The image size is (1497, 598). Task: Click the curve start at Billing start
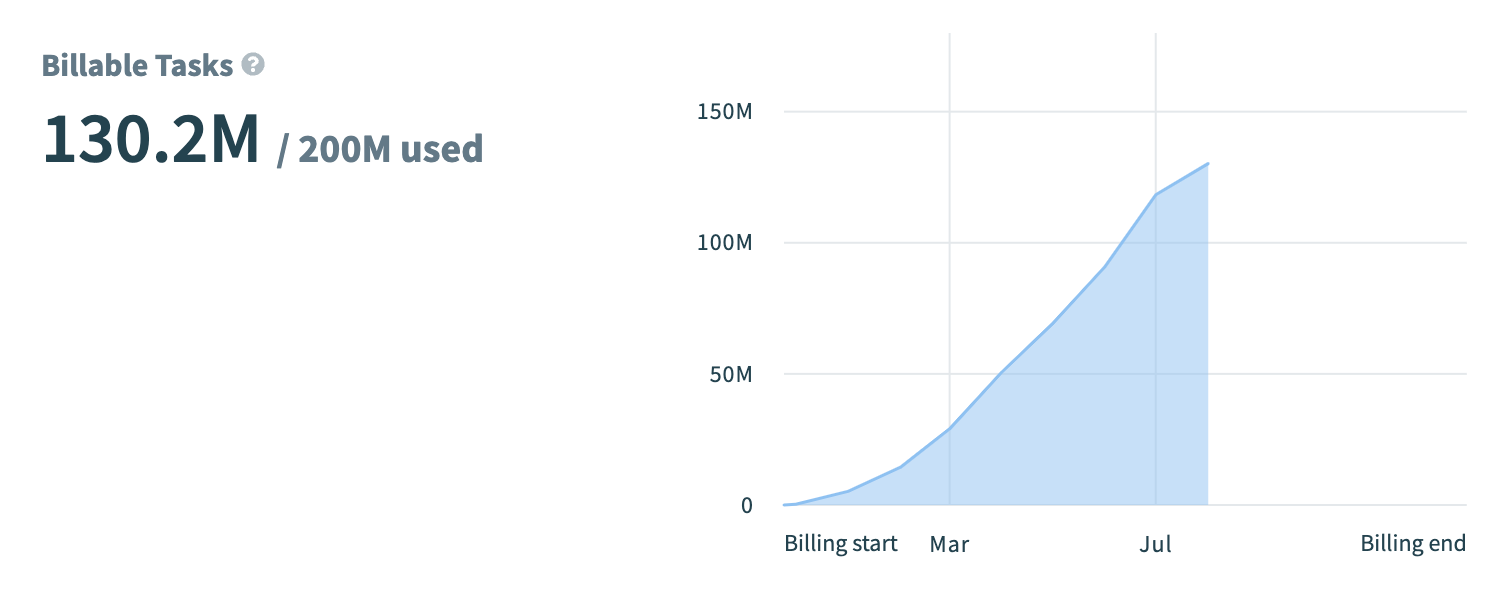pyautogui.click(x=787, y=505)
